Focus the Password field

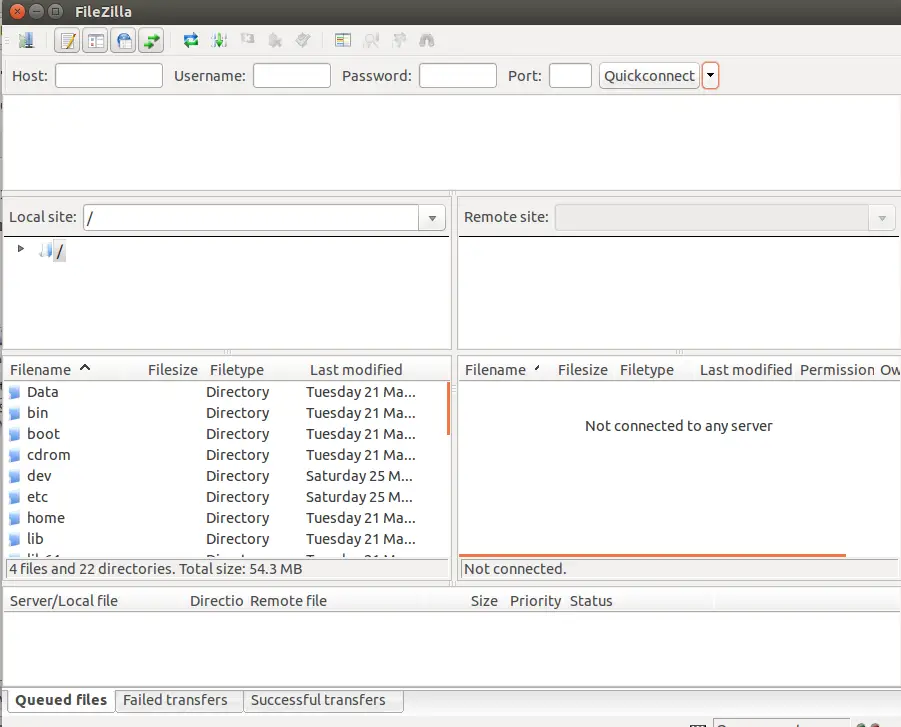point(458,76)
